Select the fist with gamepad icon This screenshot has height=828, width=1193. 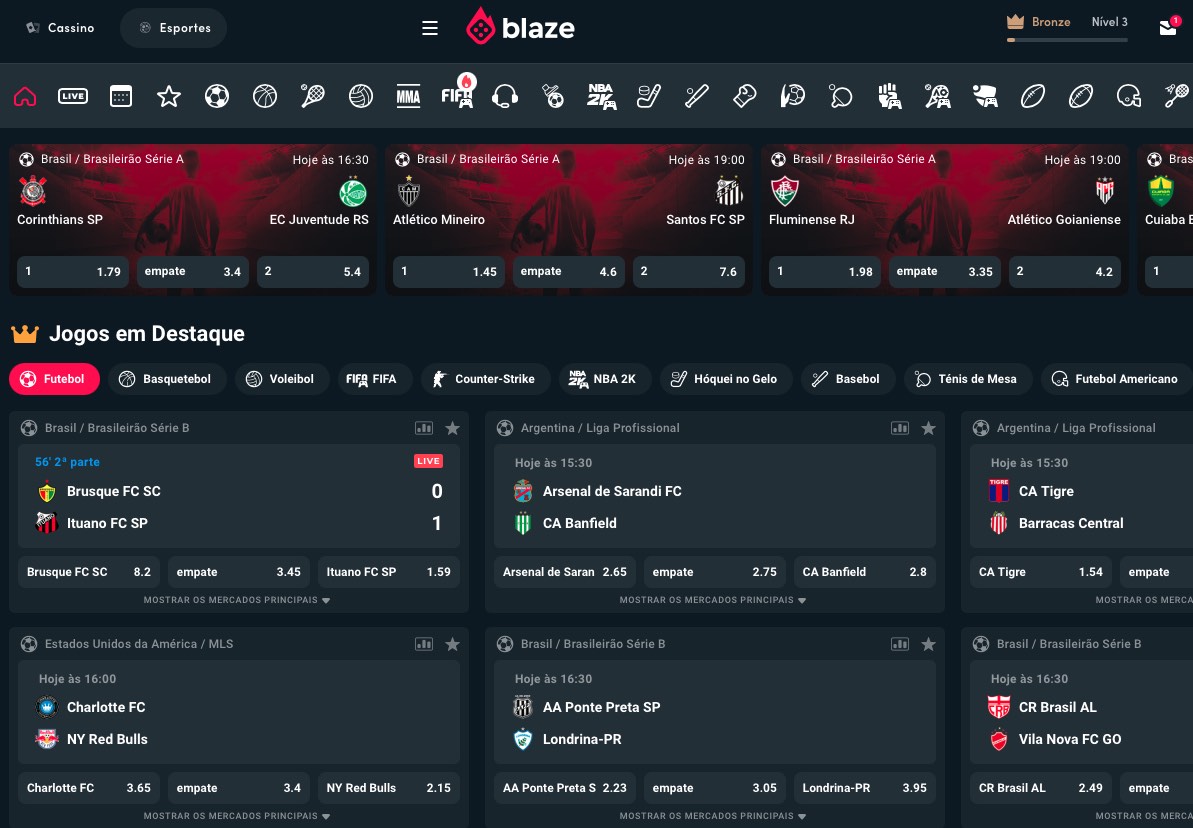[x=889, y=96]
